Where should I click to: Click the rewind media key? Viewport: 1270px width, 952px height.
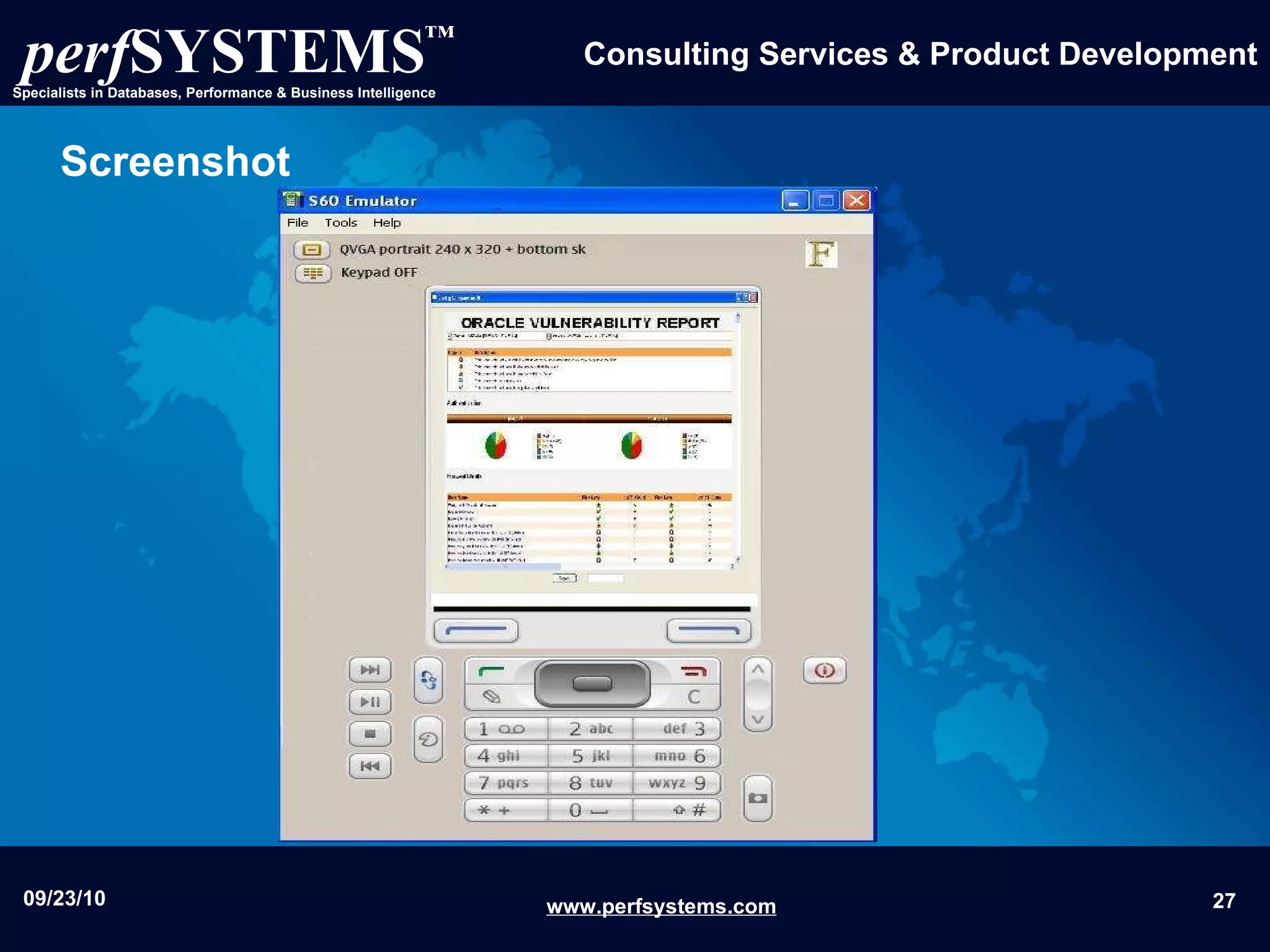[x=370, y=767]
